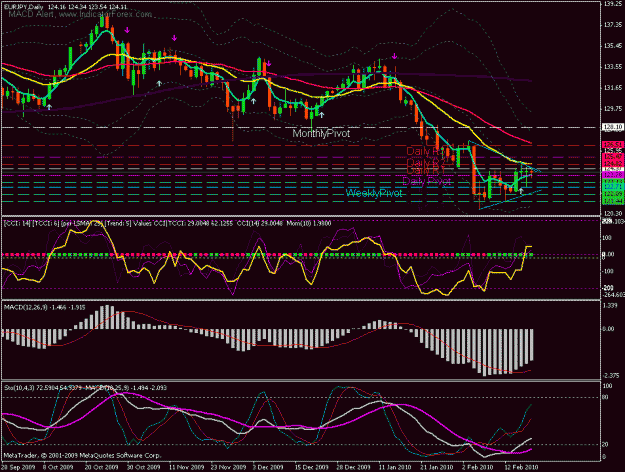Click the 2 Feb 2010 date label
The height and width of the screenshot is (472, 625).
coord(478,467)
